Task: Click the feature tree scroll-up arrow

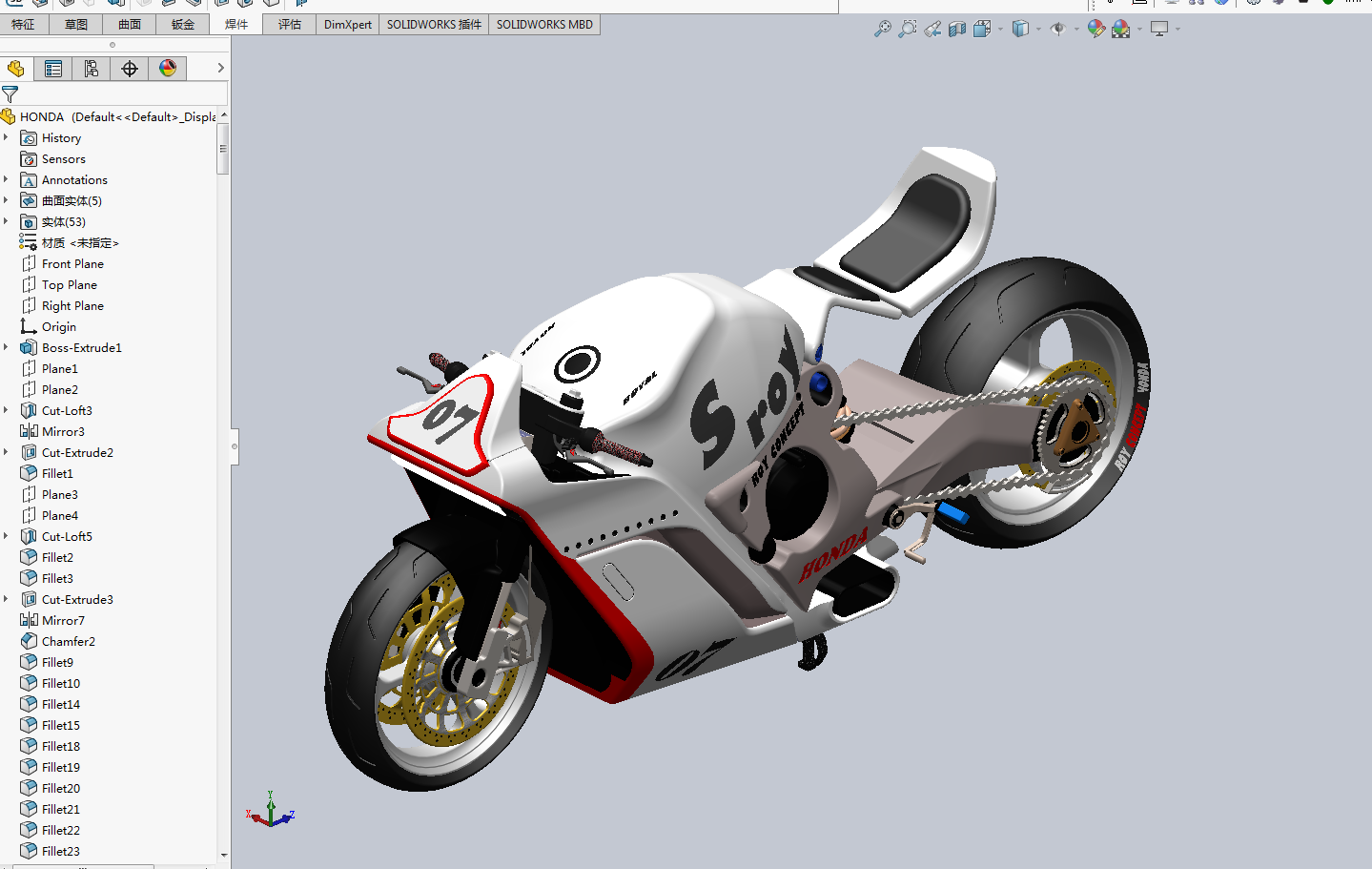Action: [x=224, y=115]
